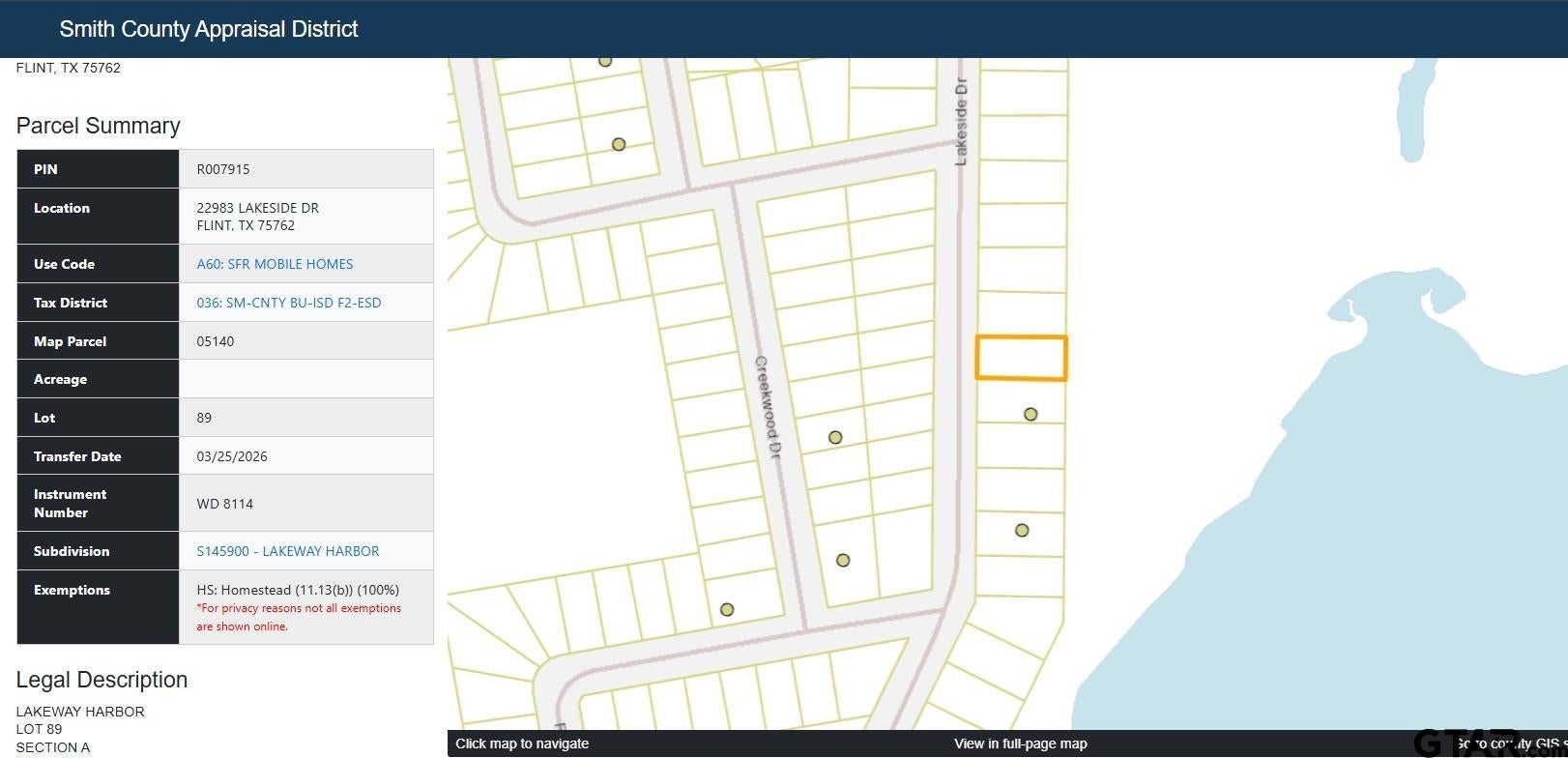Select the orange highlighted parcel on the map
Viewport: 1568px width, 758px height.
coord(1021,358)
